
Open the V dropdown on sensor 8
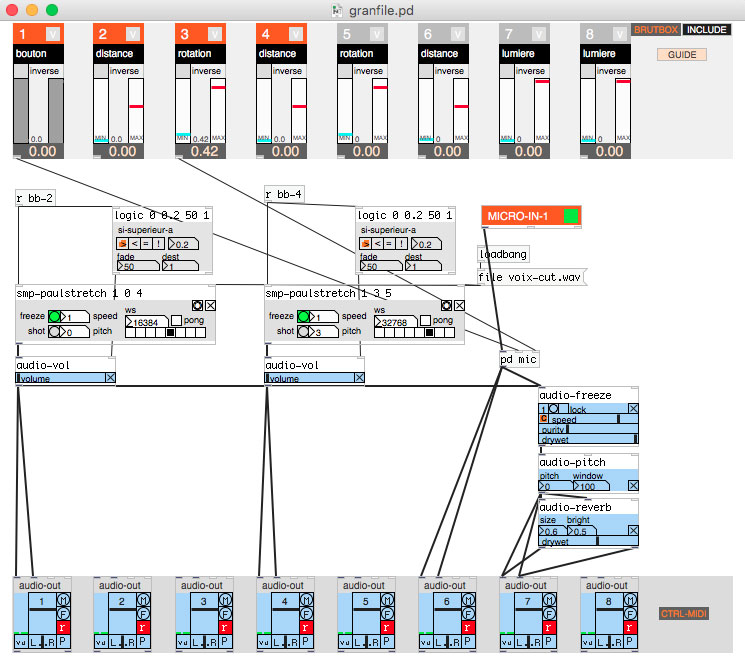click(620, 34)
